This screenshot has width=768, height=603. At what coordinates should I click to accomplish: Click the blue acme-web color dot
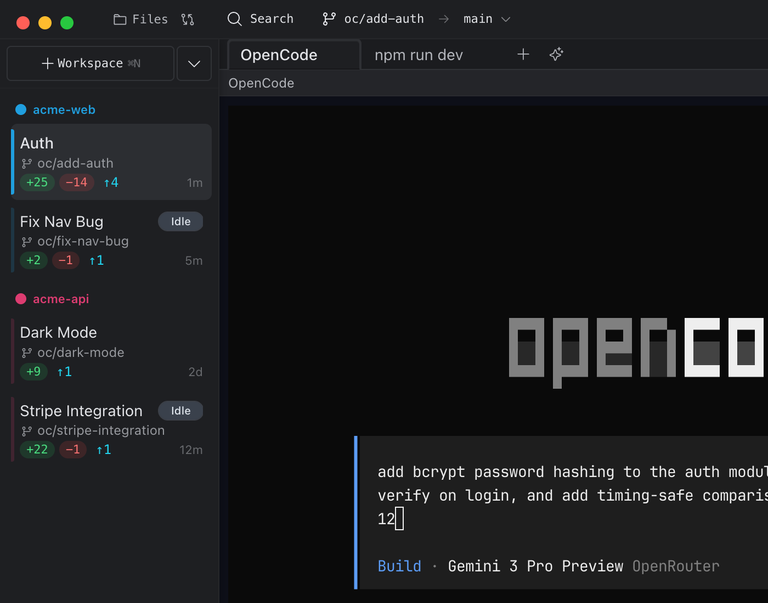[x=21, y=110]
